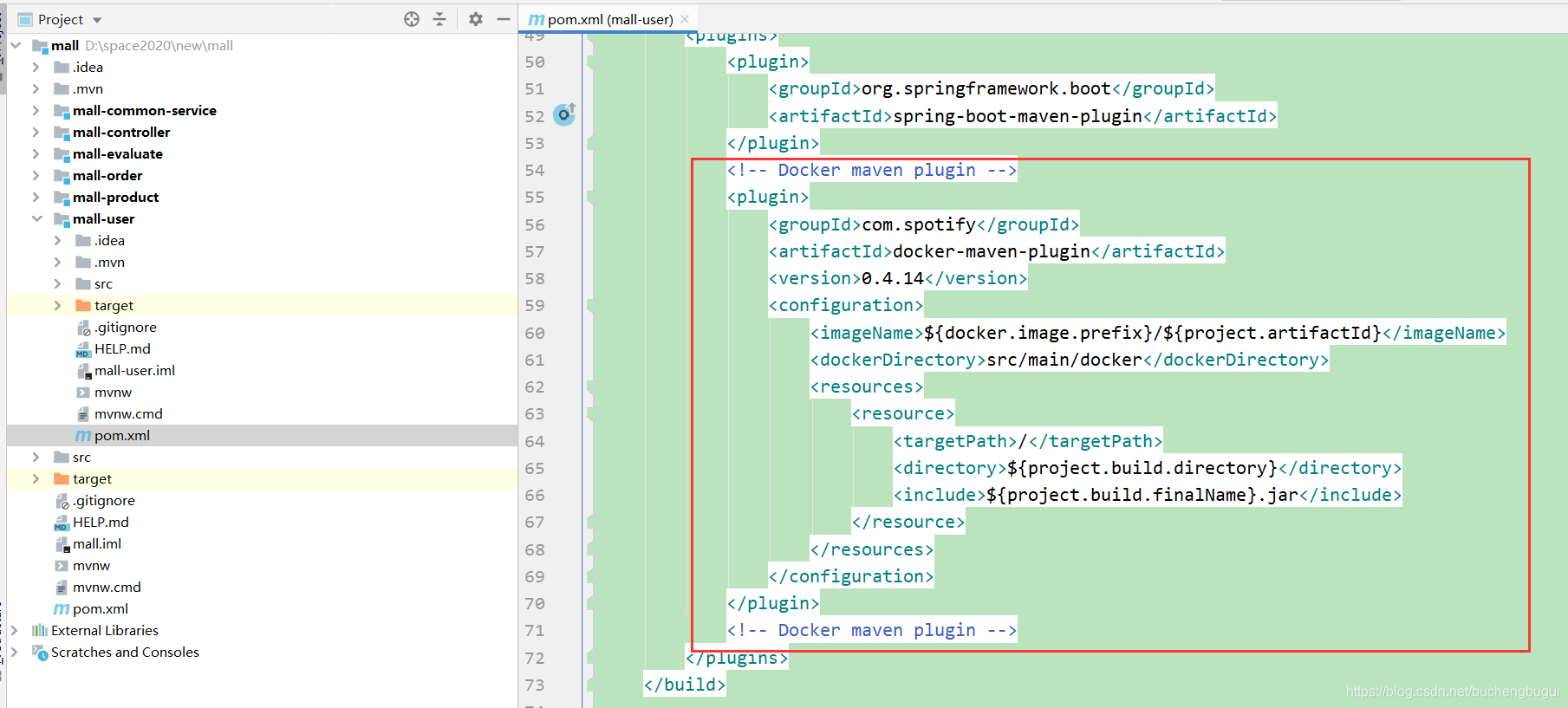Collapse the mall root project node

pyautogui.click(x=16, y=45)
